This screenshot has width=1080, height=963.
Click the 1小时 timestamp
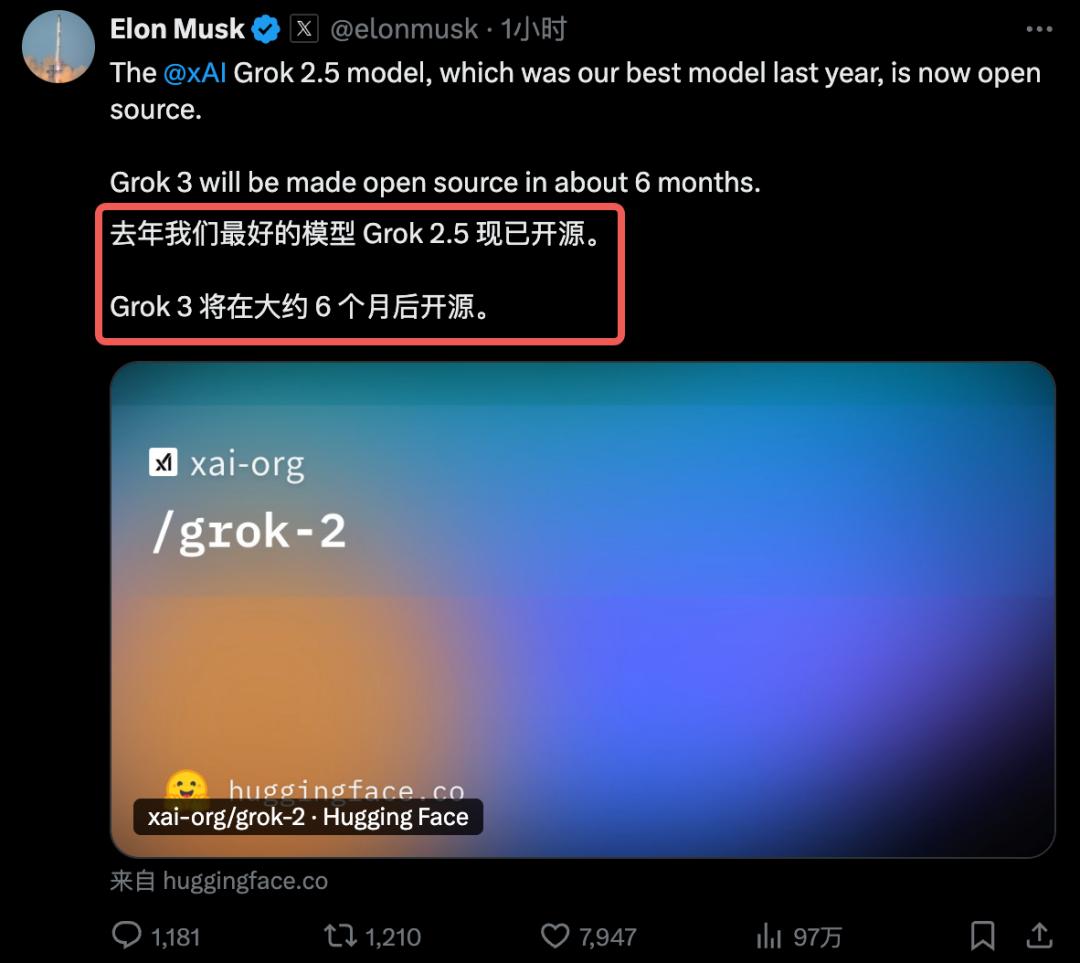533,29
